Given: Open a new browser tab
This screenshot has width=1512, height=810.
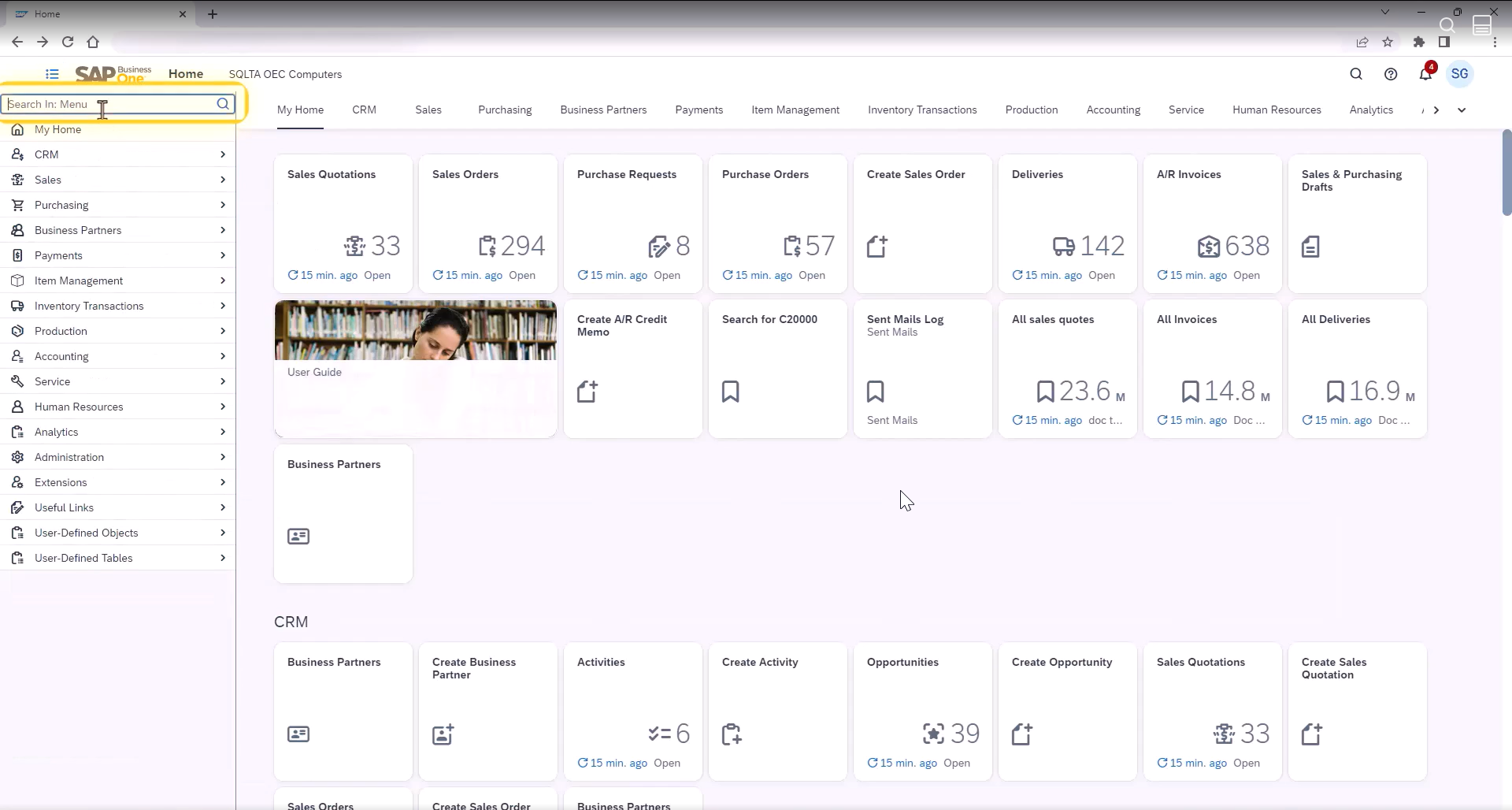Looking at the screenshot, I should (213, 14).
